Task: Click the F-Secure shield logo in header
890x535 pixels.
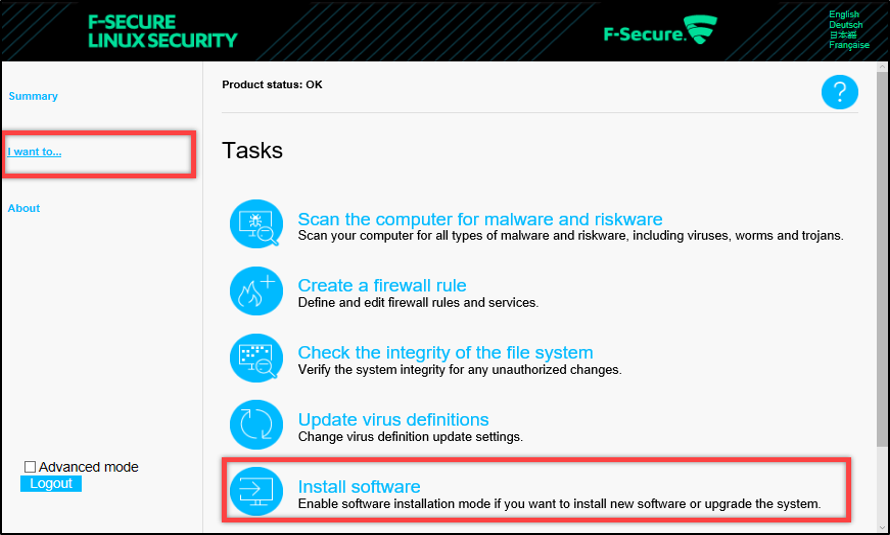Action: click(x=701, y=30)
